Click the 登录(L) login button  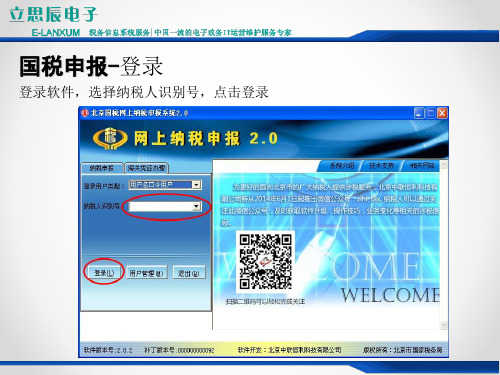click(104, 273)
